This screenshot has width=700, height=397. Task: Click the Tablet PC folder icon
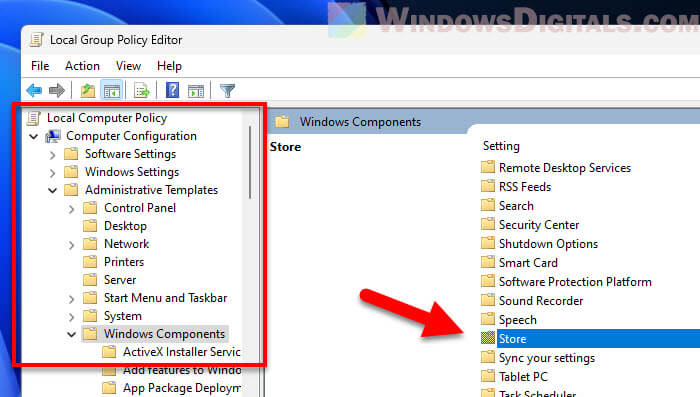pos(488,376)
